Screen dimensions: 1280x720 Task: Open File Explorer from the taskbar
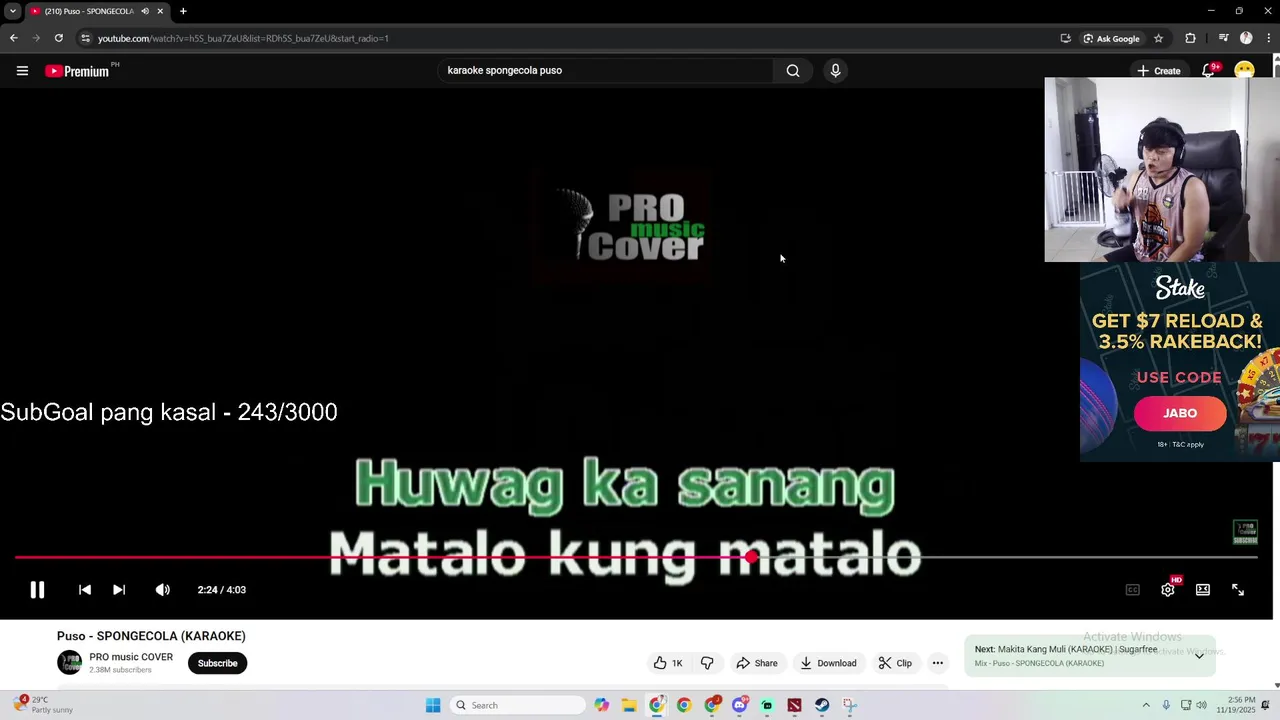(x=629, y=705)
